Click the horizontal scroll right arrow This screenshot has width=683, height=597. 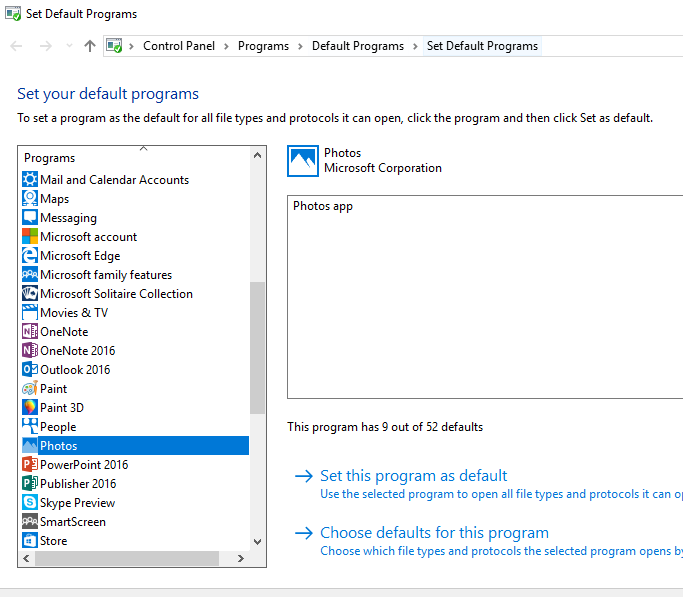click(240, 558)
